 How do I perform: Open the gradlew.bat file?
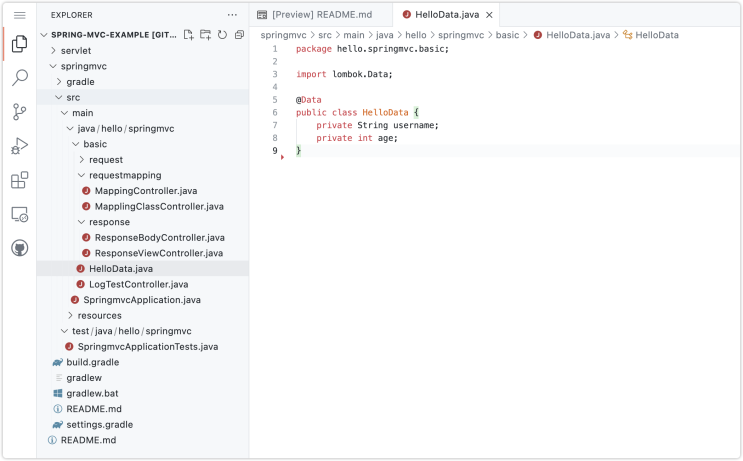coord(142,394)
